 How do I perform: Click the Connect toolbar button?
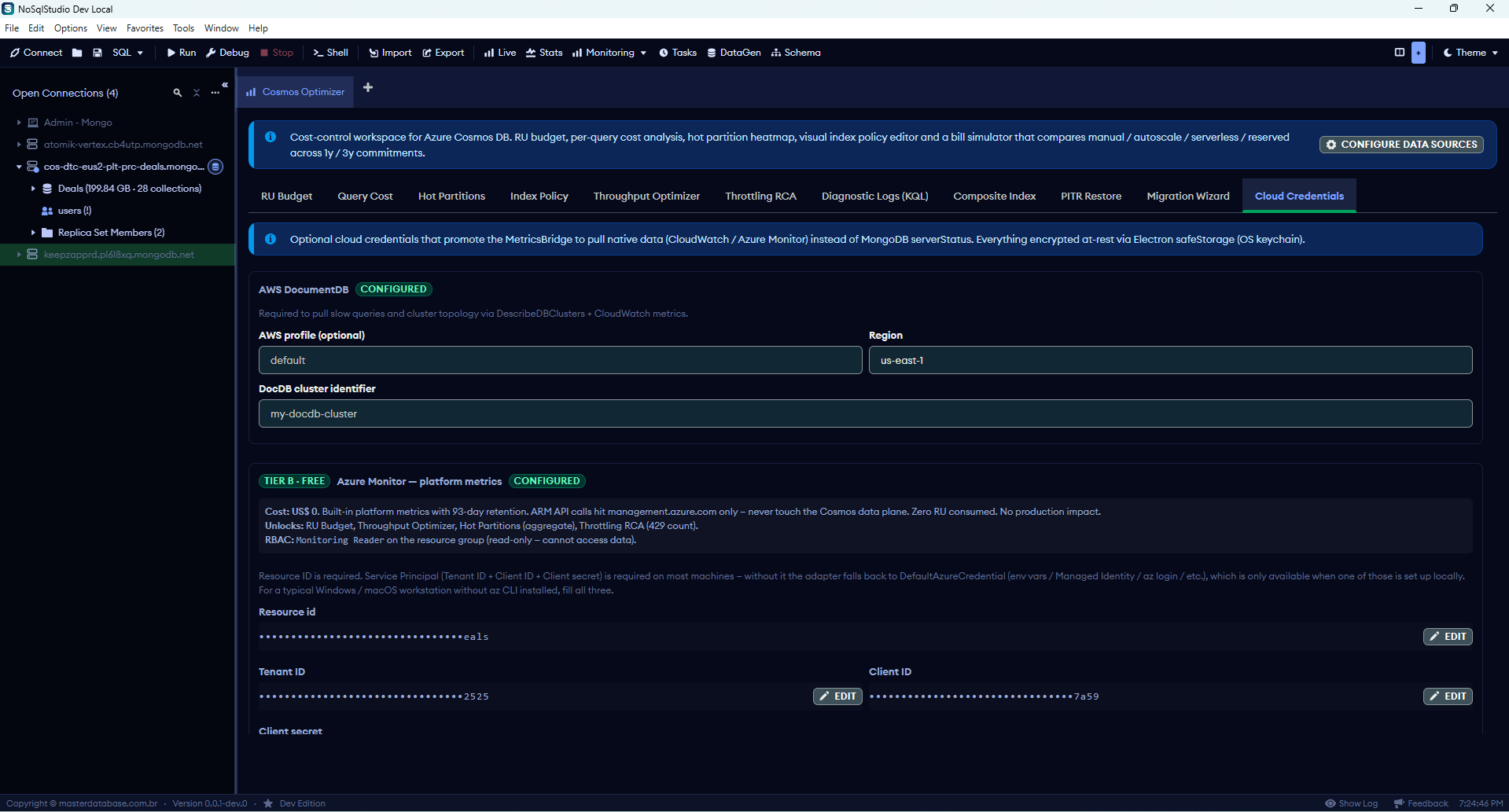coord(36,53)
